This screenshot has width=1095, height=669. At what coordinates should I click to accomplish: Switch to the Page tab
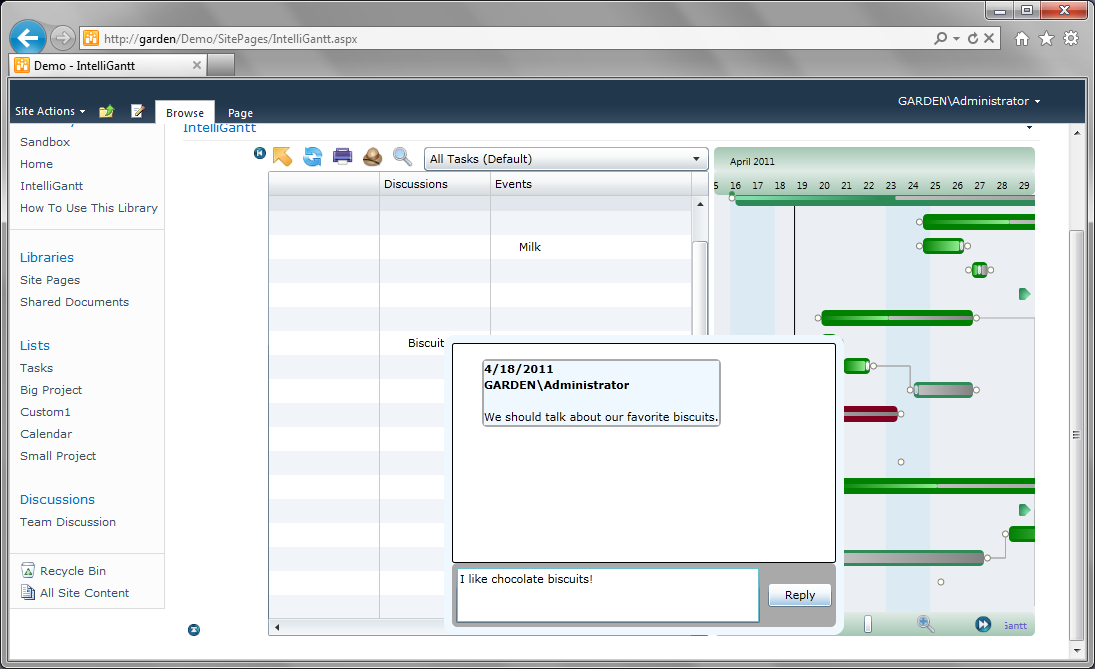pyautogui.click(x=240, y=112)
